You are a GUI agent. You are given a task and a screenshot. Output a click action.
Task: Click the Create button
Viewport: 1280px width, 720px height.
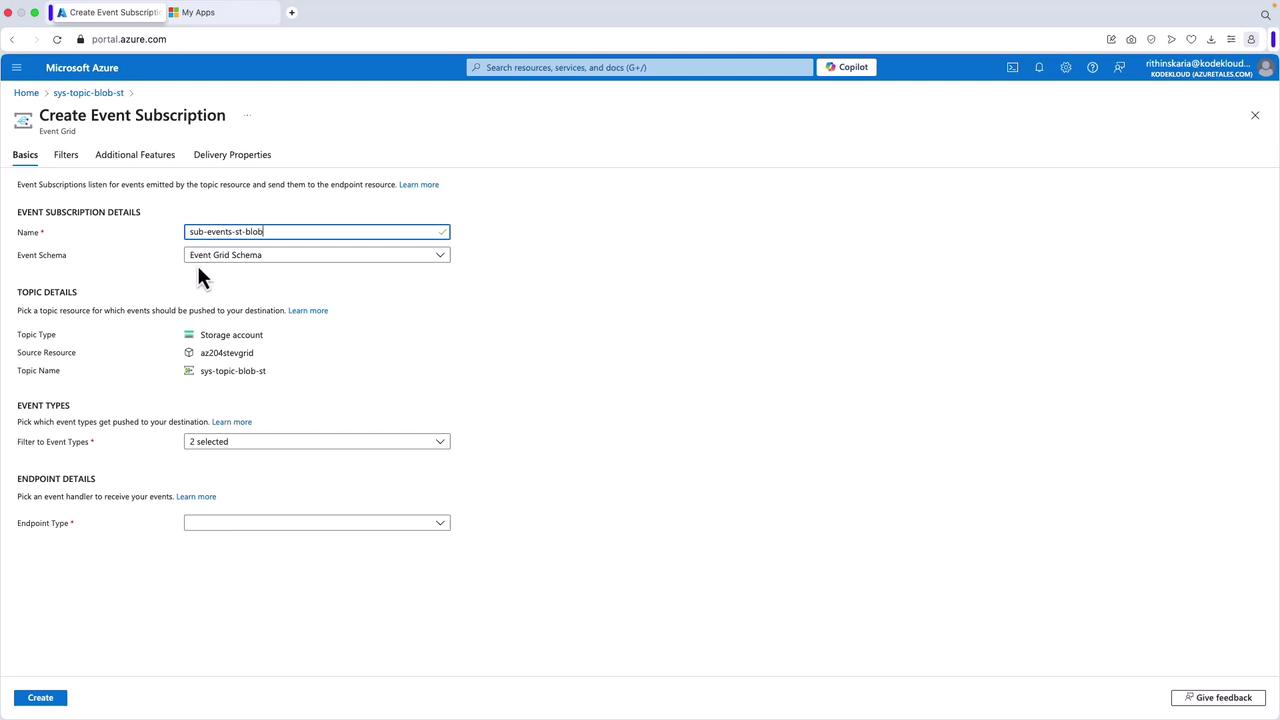pos(40,698)
